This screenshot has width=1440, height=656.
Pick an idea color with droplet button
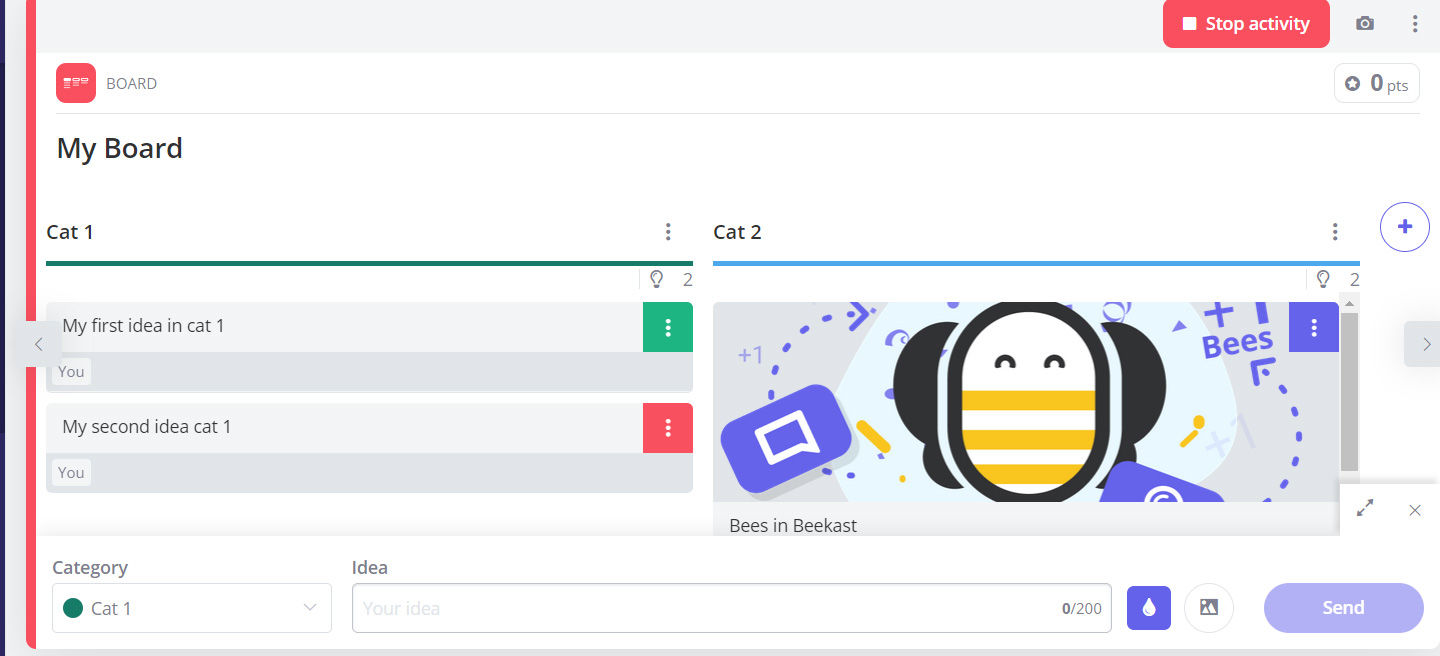(1149, 608)
